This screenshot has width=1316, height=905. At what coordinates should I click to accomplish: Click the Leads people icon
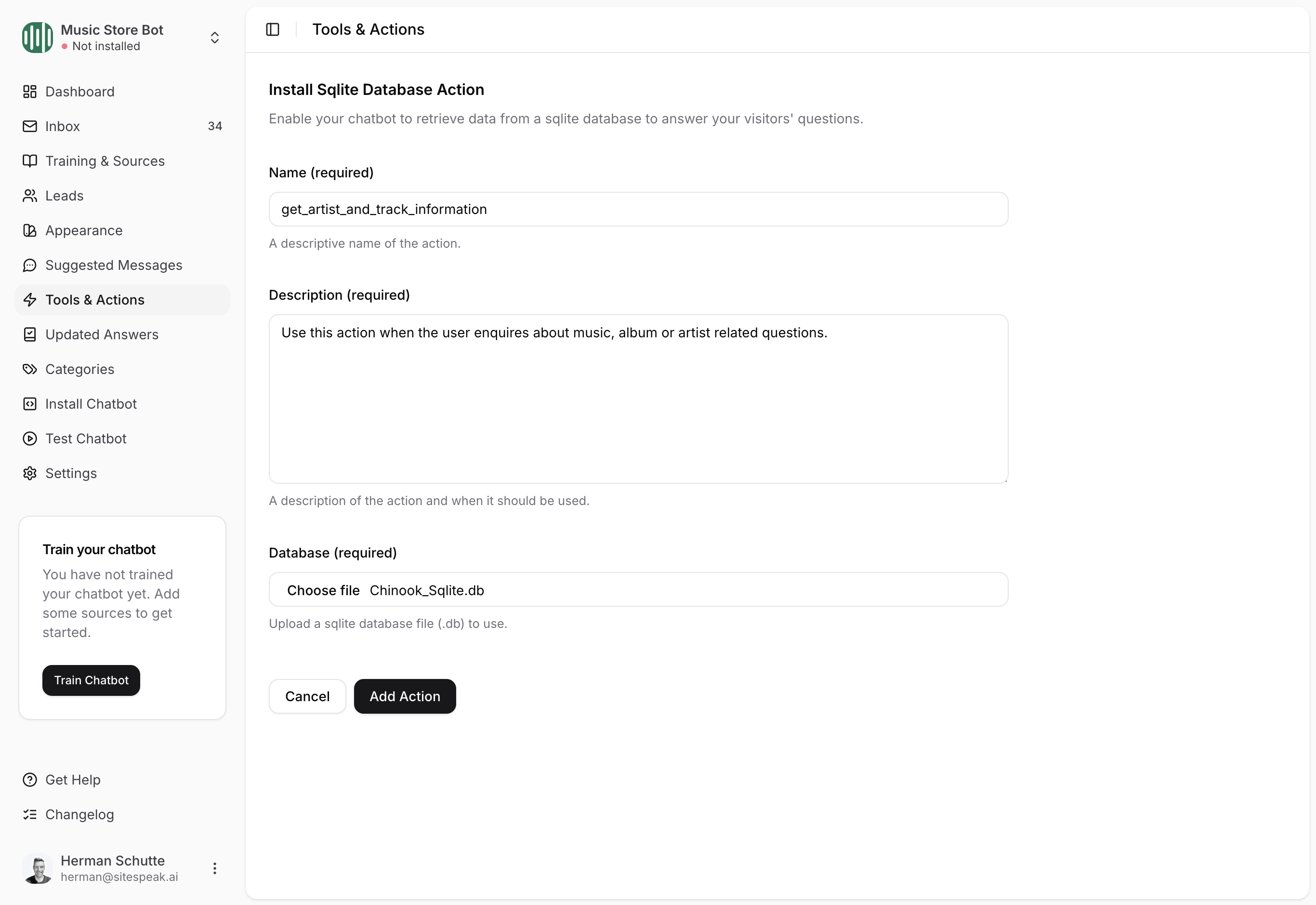tap(29, 196)
